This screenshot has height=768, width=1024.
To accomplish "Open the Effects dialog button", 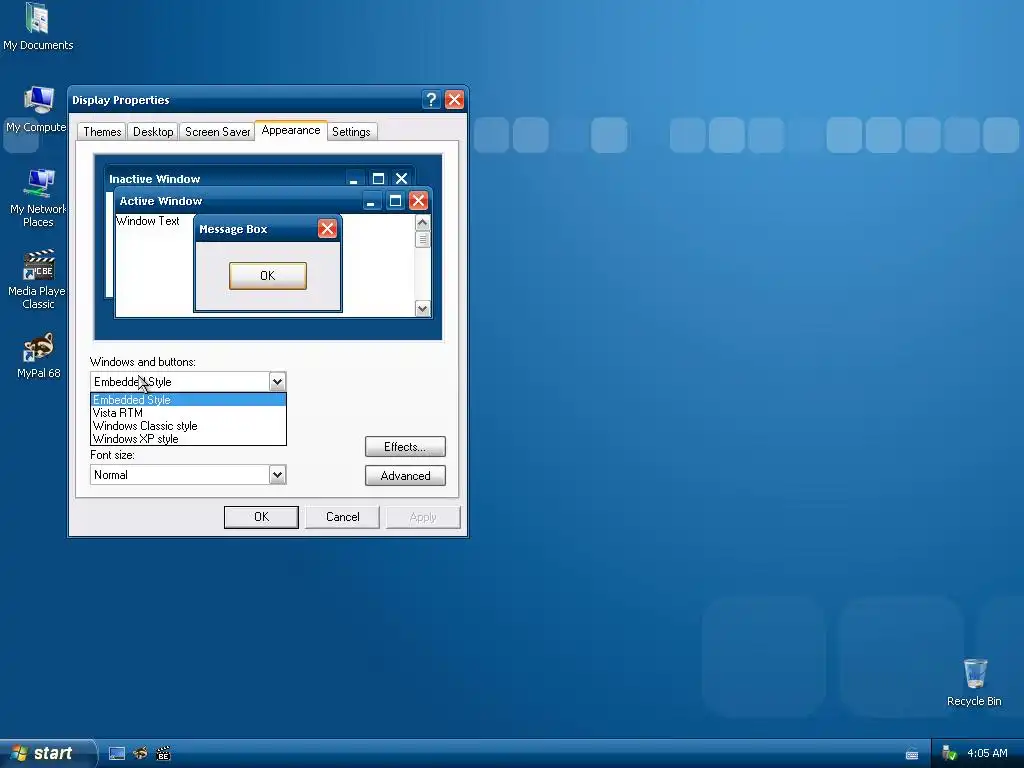I will click(405, 447).
